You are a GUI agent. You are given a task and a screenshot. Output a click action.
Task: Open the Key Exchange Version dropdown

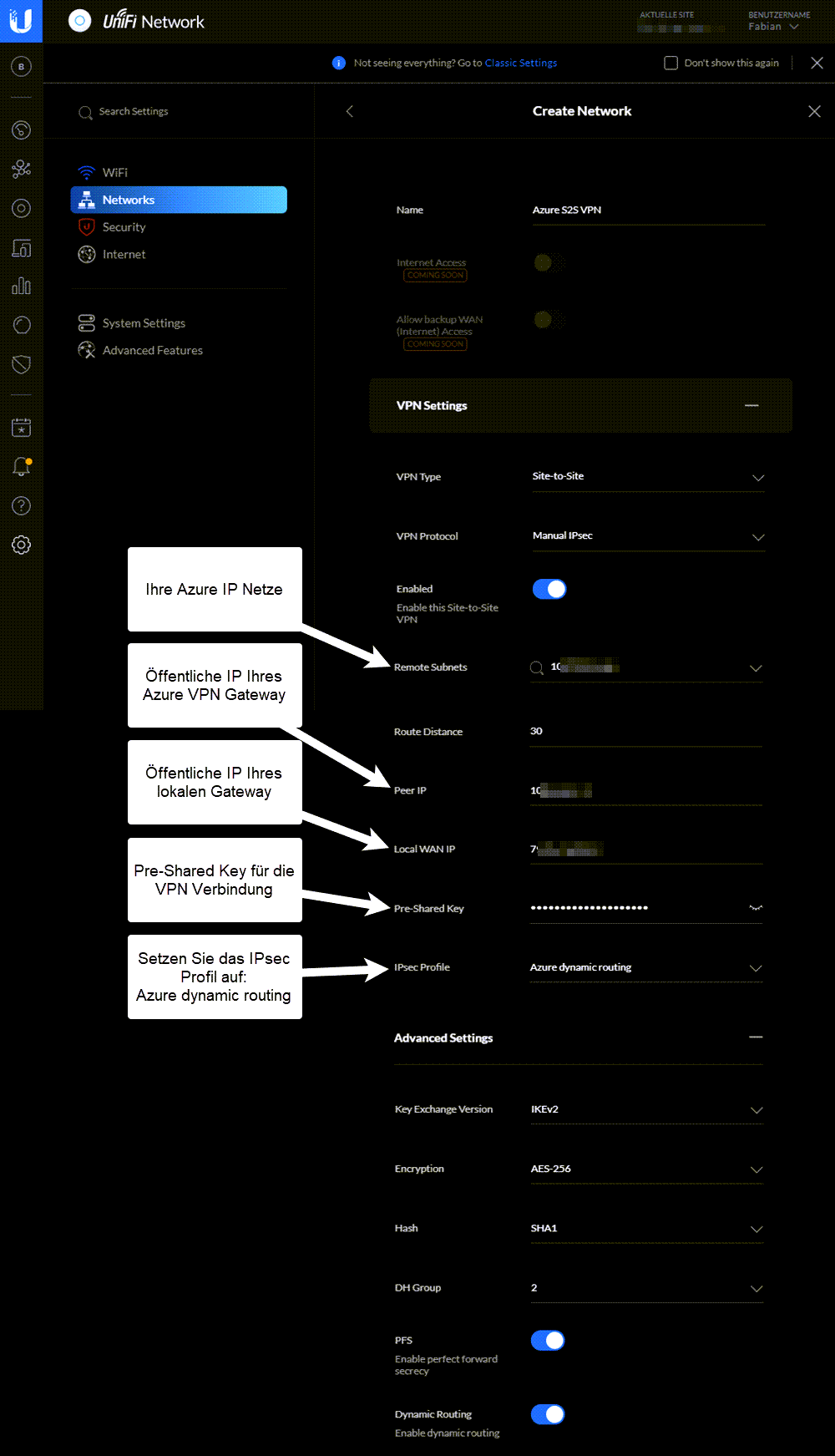[x=647, y=1110]
